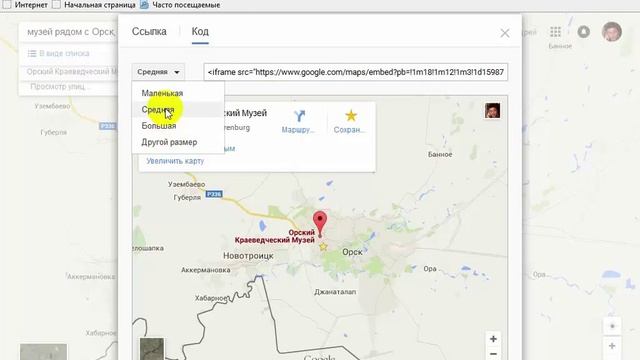This screenshot has width=640, height=360.
Task: Click the Банное label in preview map
Action: click(440, 154)
